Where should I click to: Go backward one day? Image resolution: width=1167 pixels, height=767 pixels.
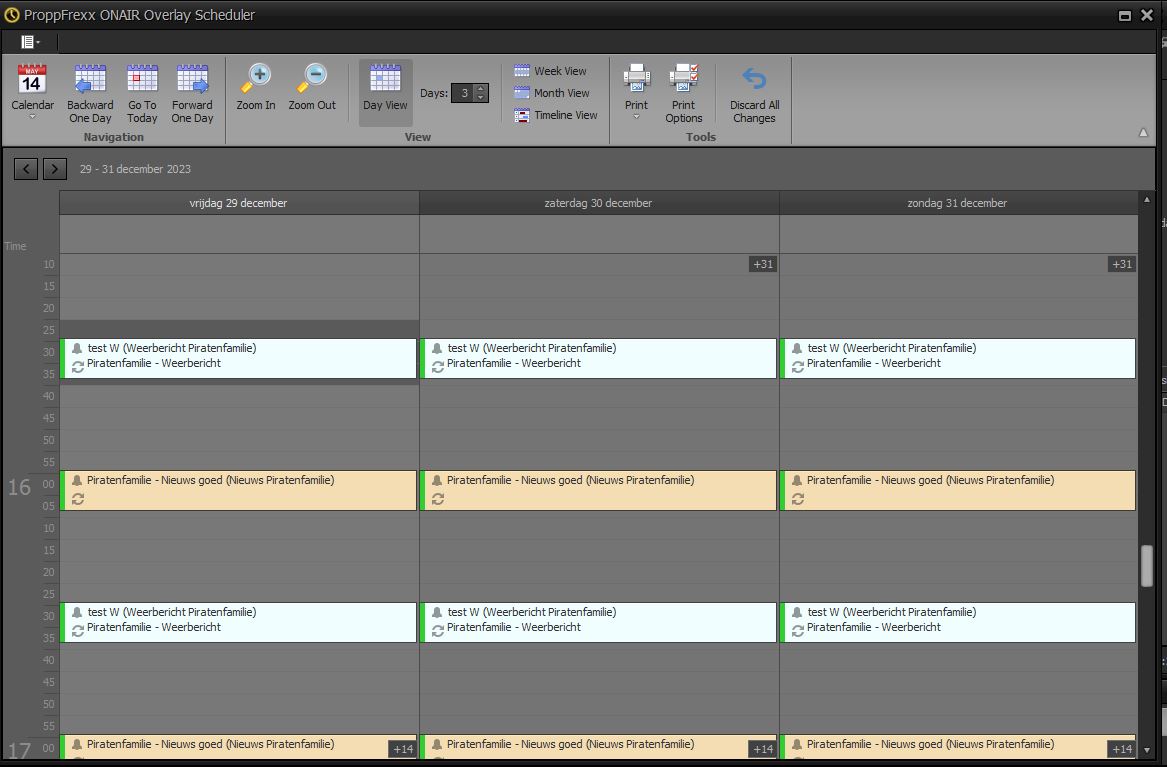pyautogui.click(x=90, y=93)
